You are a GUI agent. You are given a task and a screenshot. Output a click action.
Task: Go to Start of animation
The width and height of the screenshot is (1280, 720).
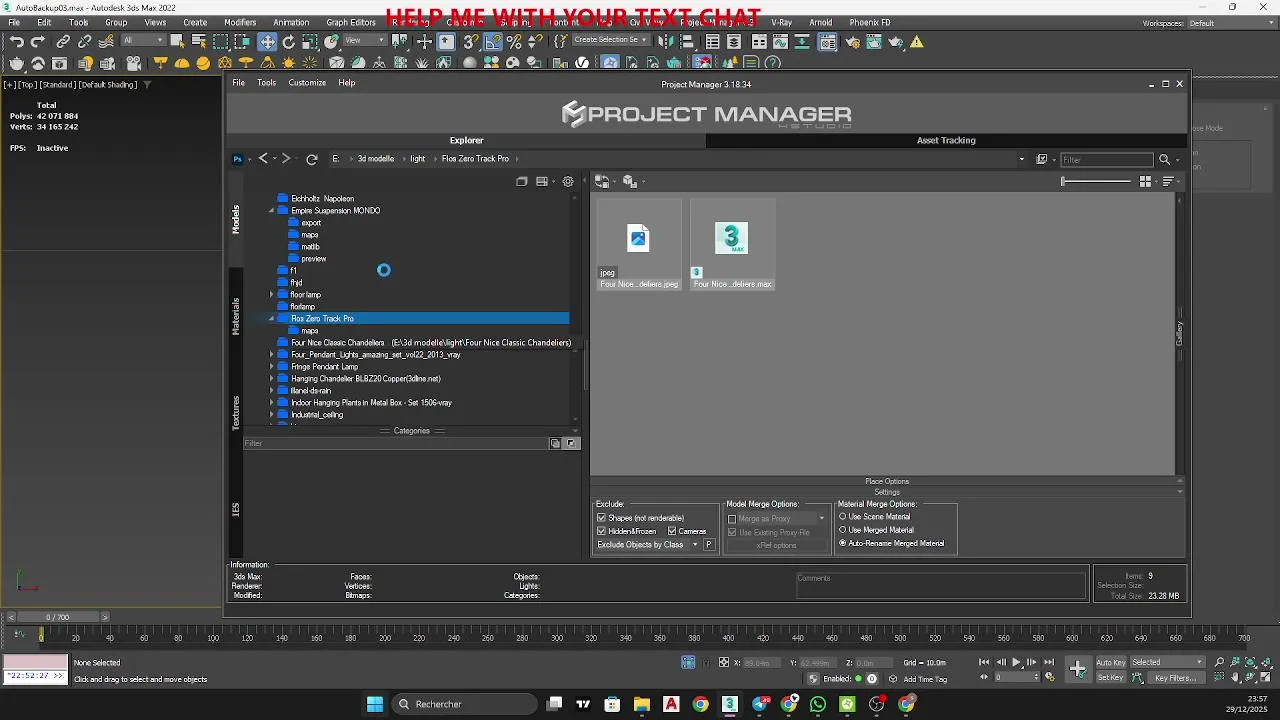coord(984,662)
